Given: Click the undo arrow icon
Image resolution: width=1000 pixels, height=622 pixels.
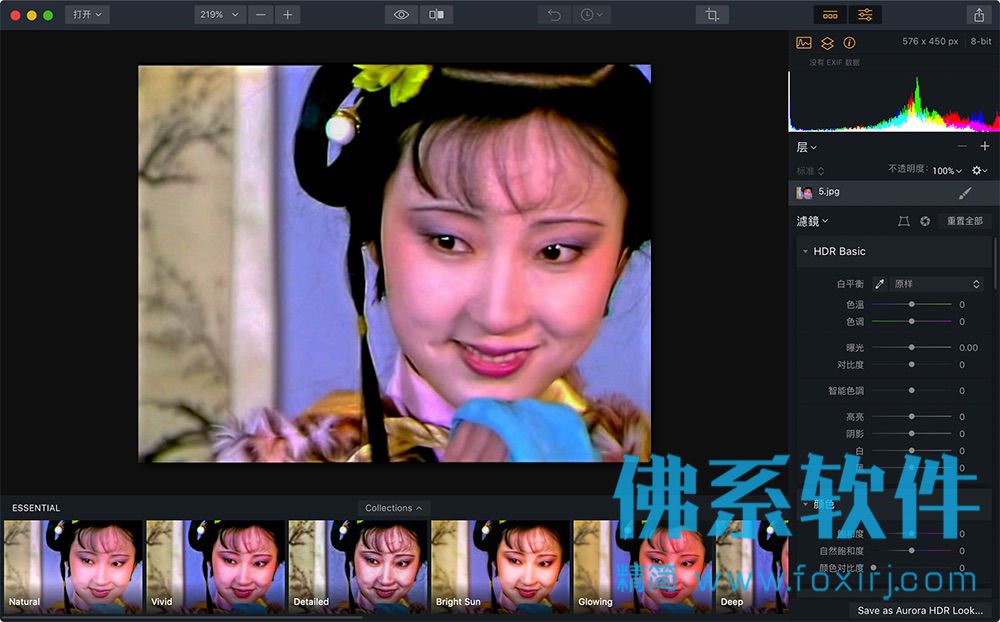Looking at the screenshot, I should point(554,15).
